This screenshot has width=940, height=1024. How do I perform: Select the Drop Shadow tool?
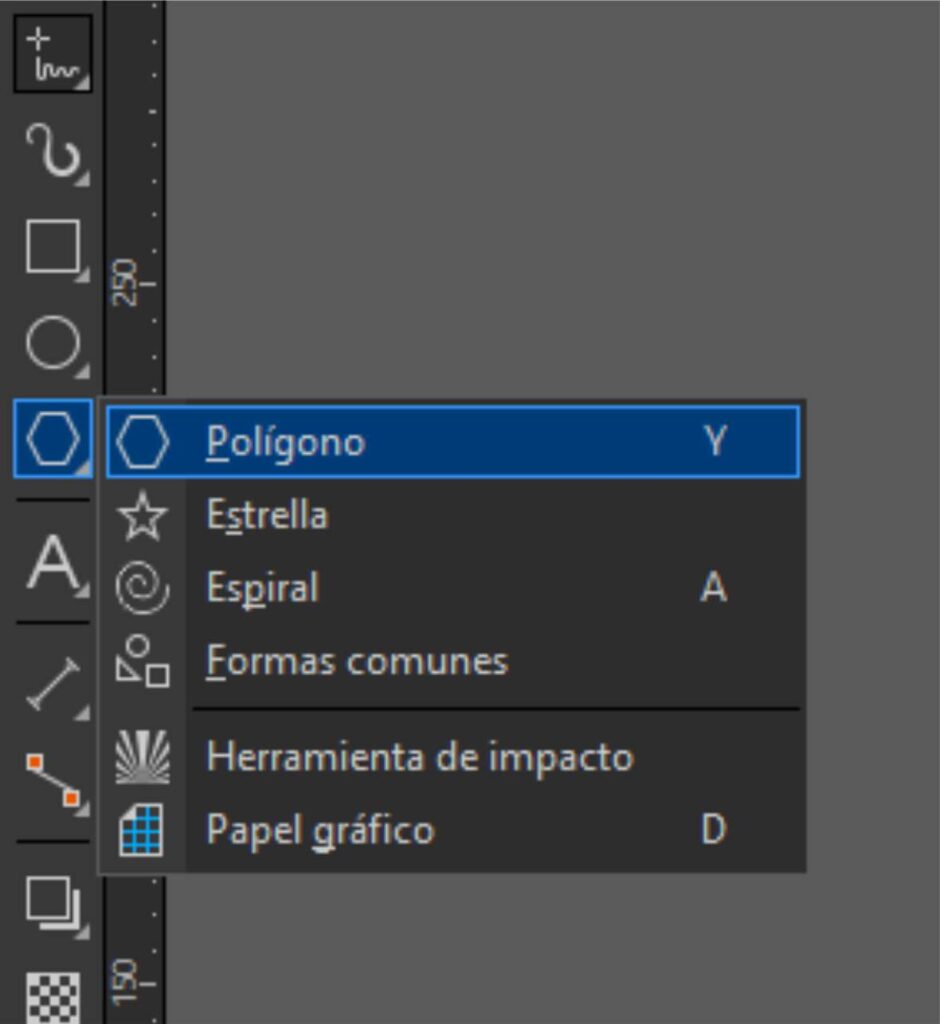52,902
